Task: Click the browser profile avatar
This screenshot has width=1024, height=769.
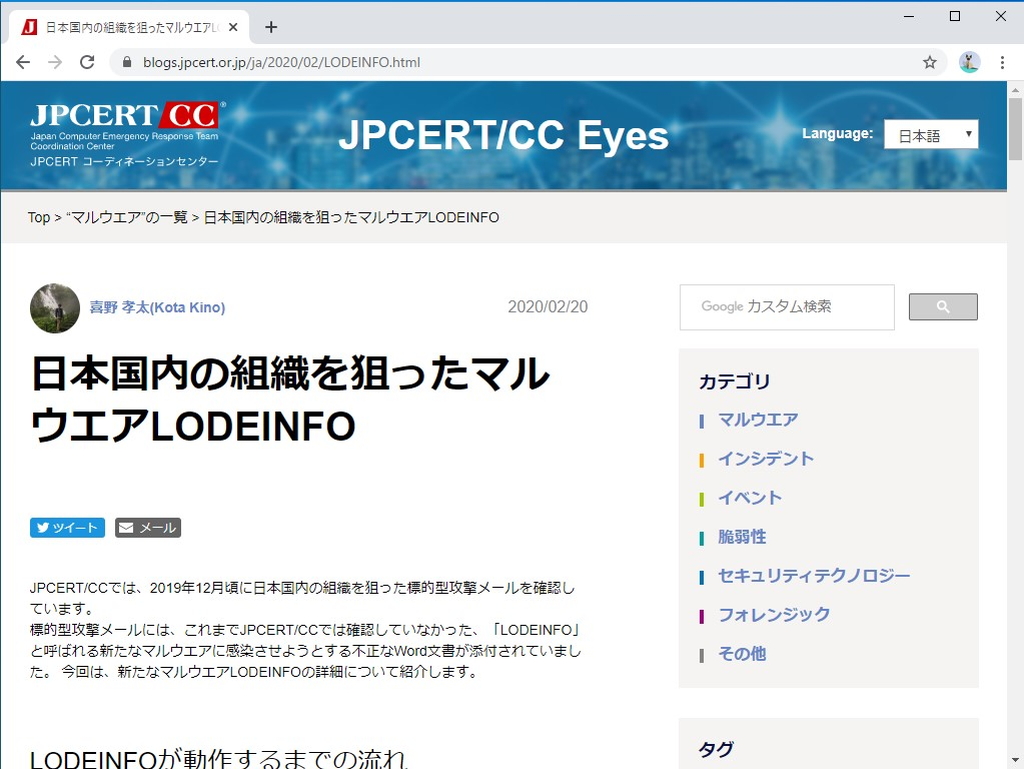Action: (968, 61)
